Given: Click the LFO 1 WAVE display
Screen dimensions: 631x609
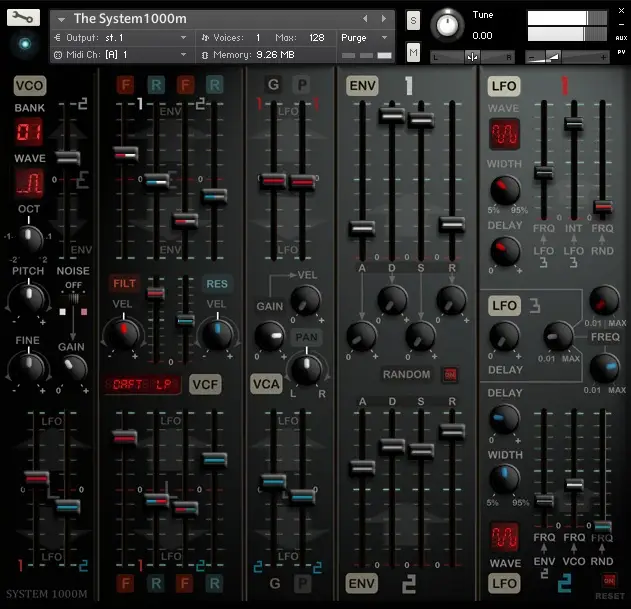Looking at the screenshot, I should pyautogui.click(x=504, y=134).
